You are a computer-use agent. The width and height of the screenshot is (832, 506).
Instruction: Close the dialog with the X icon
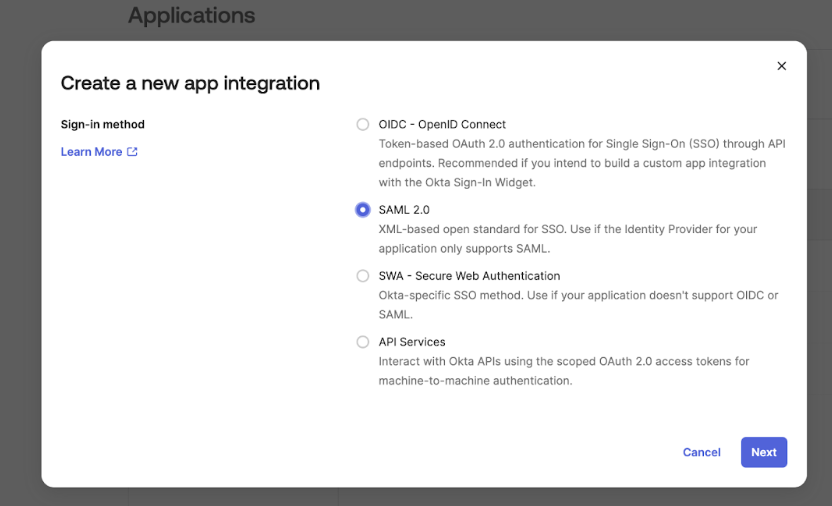pos(781,66)
